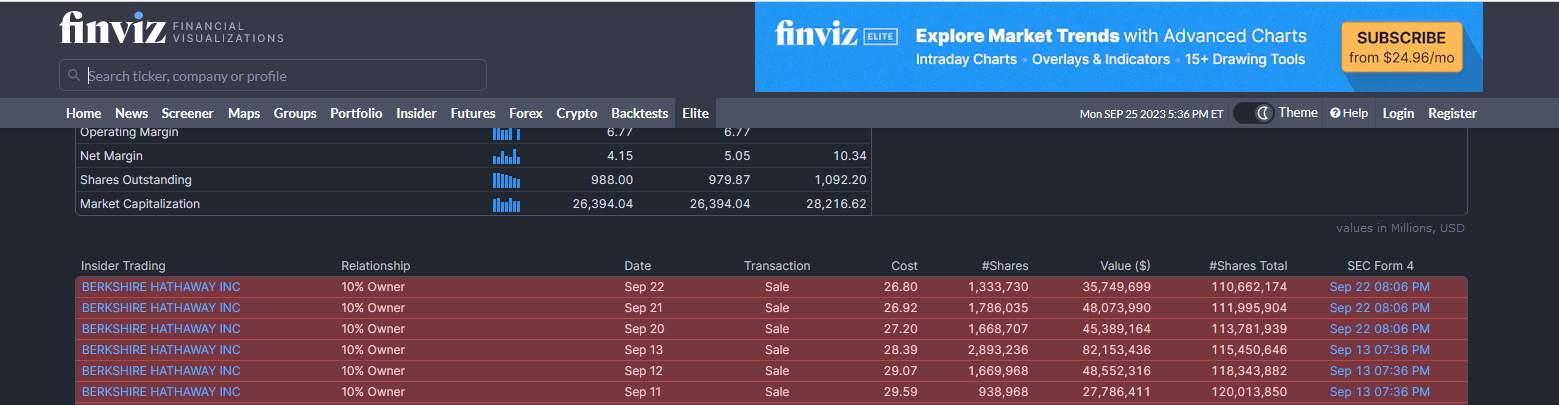The image size is (1559, 405).
Task: Click the Finviz logo
Action: click(171, 28)
